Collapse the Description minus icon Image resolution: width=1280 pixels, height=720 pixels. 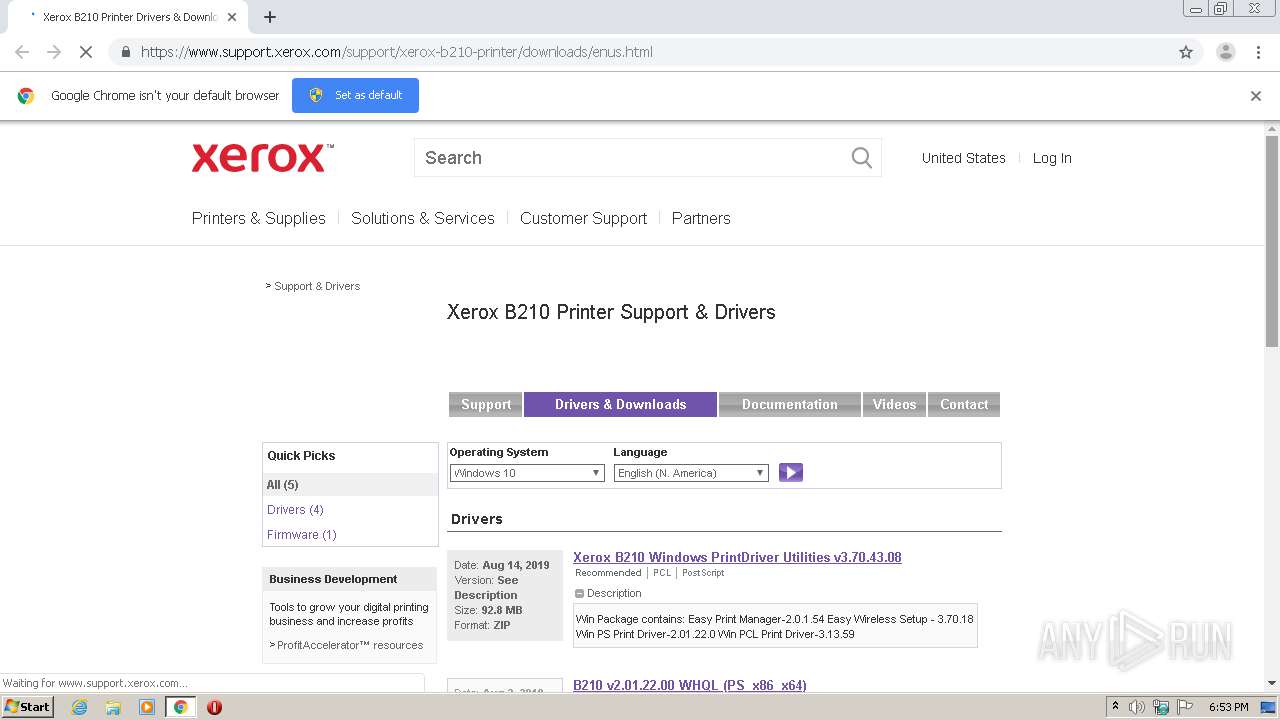tap(579, 594)
